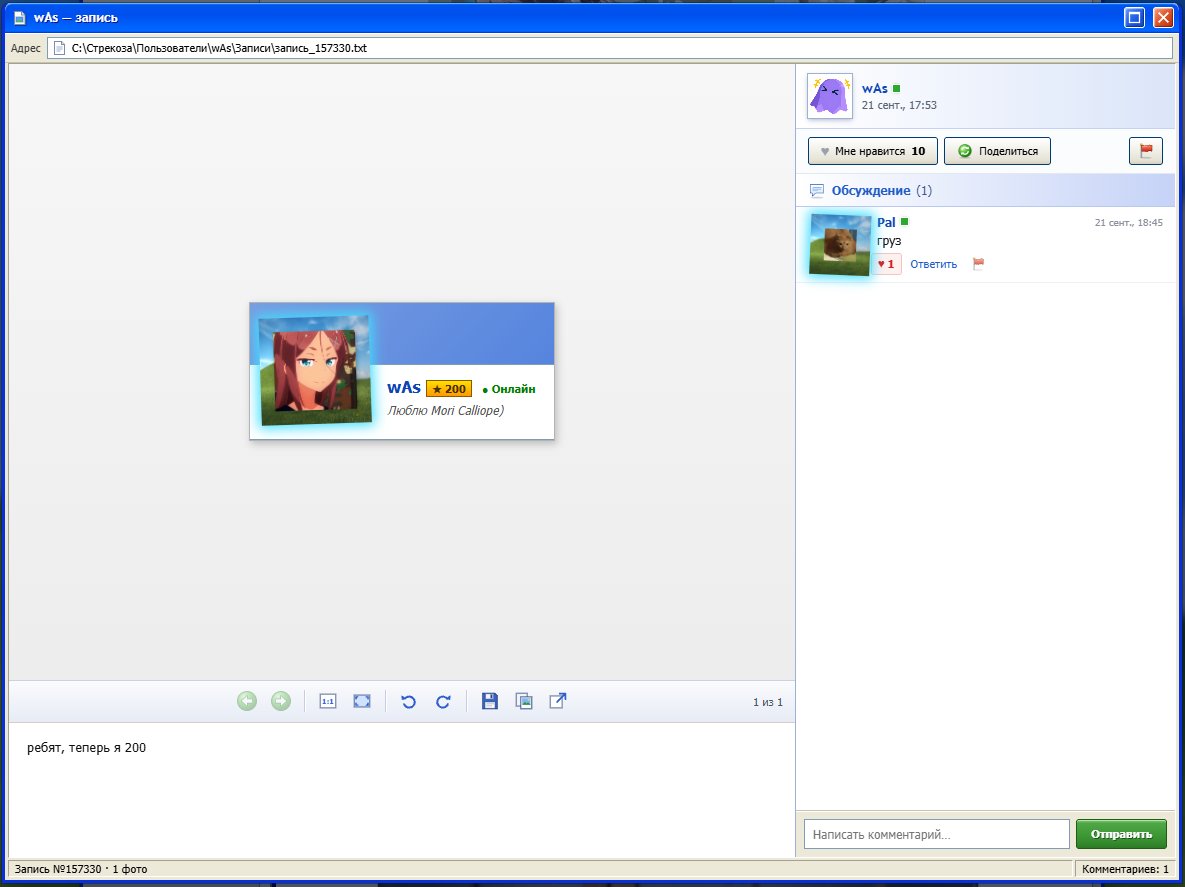Focus the Написать комментарий input field

936,834
